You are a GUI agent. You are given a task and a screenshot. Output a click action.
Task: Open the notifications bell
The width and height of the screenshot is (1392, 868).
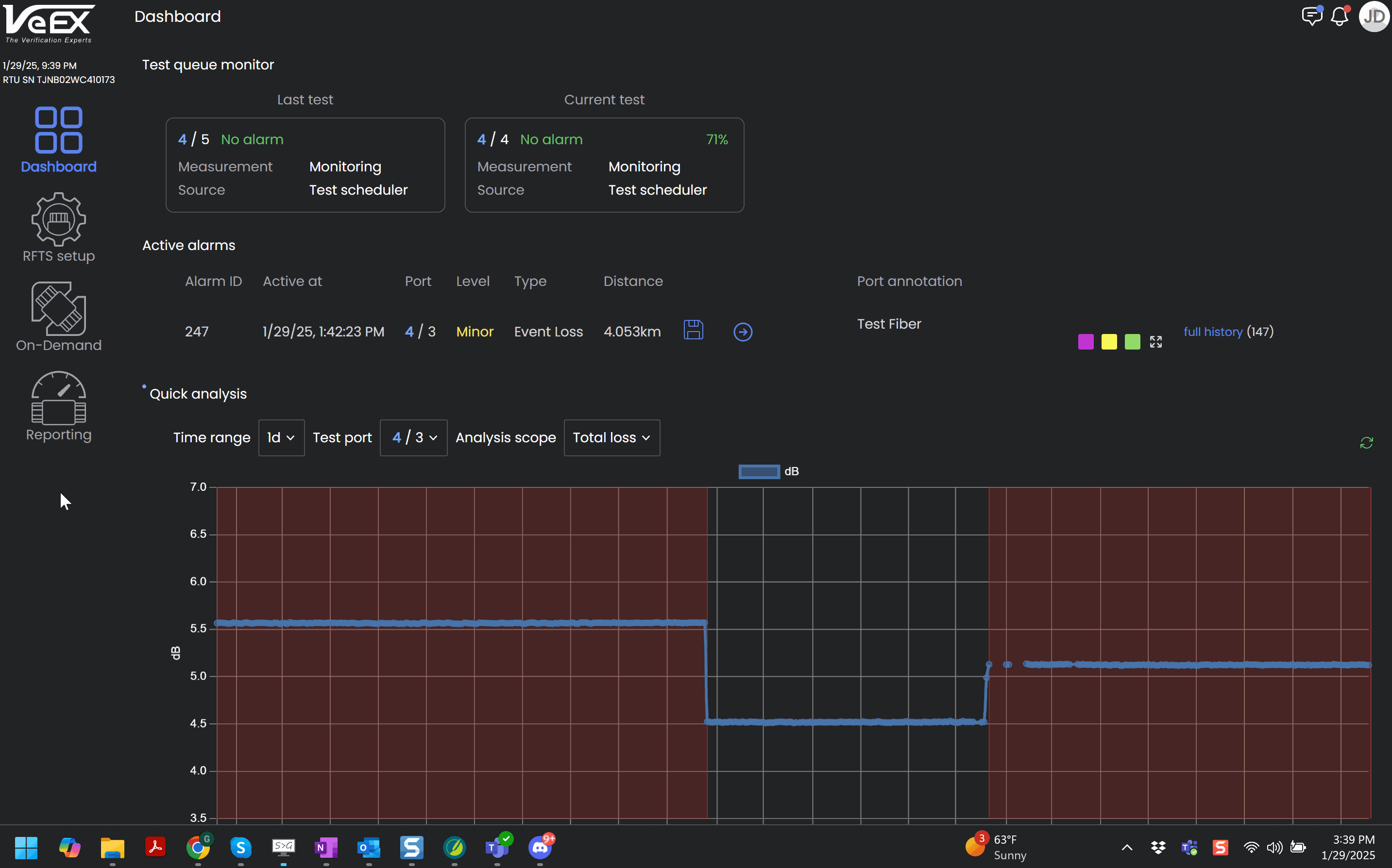[1339, 17]
